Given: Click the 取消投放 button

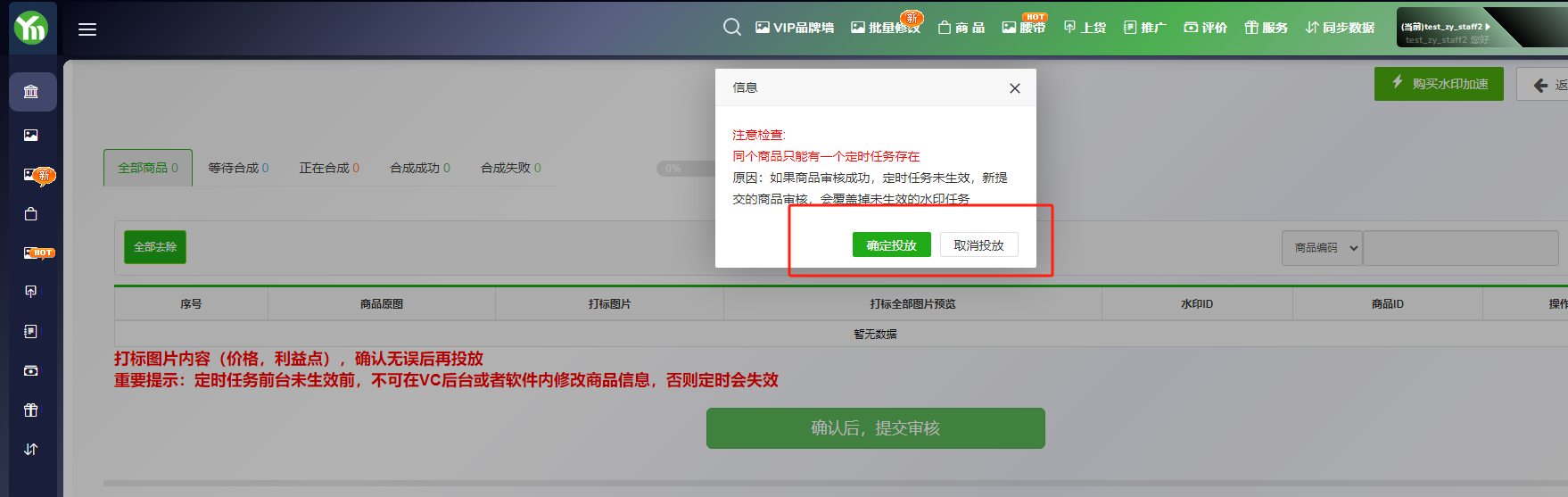Looking at the screenshot, I should coord(978,245).
